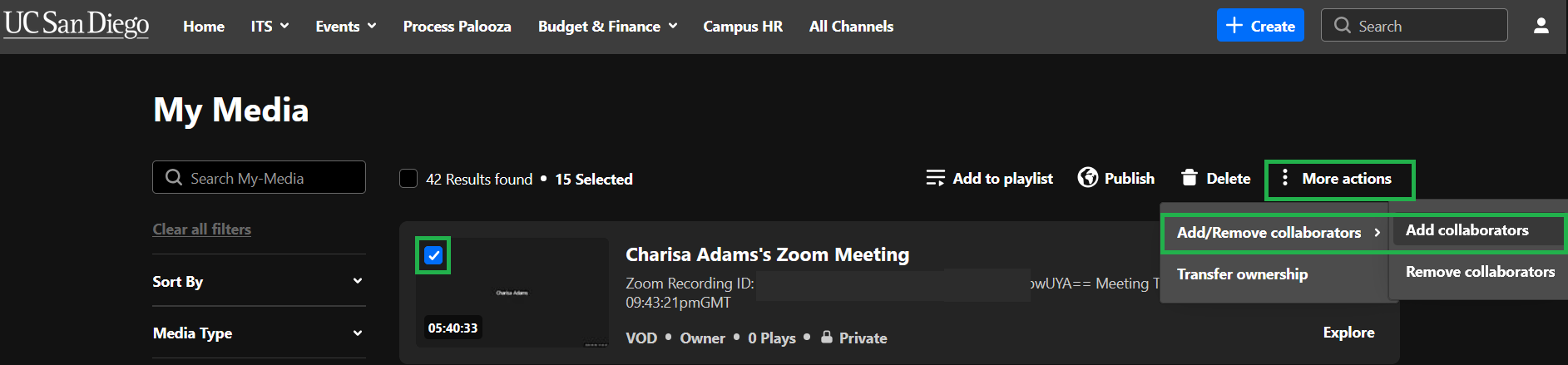Click the user profile icon
The height and width of the screenshot is (365, 1568).
1541,26
